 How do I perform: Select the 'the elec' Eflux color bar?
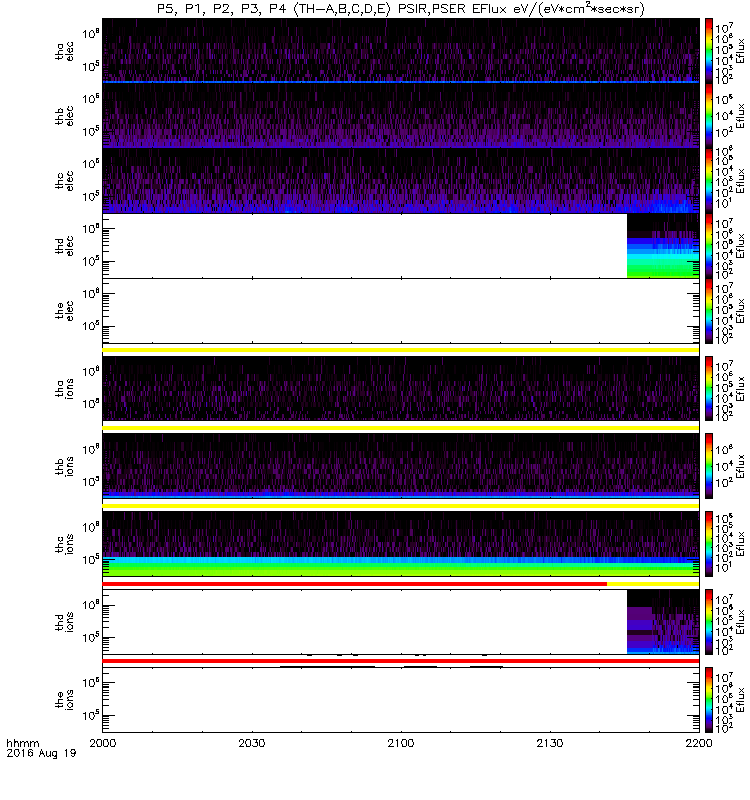(709, 311)
